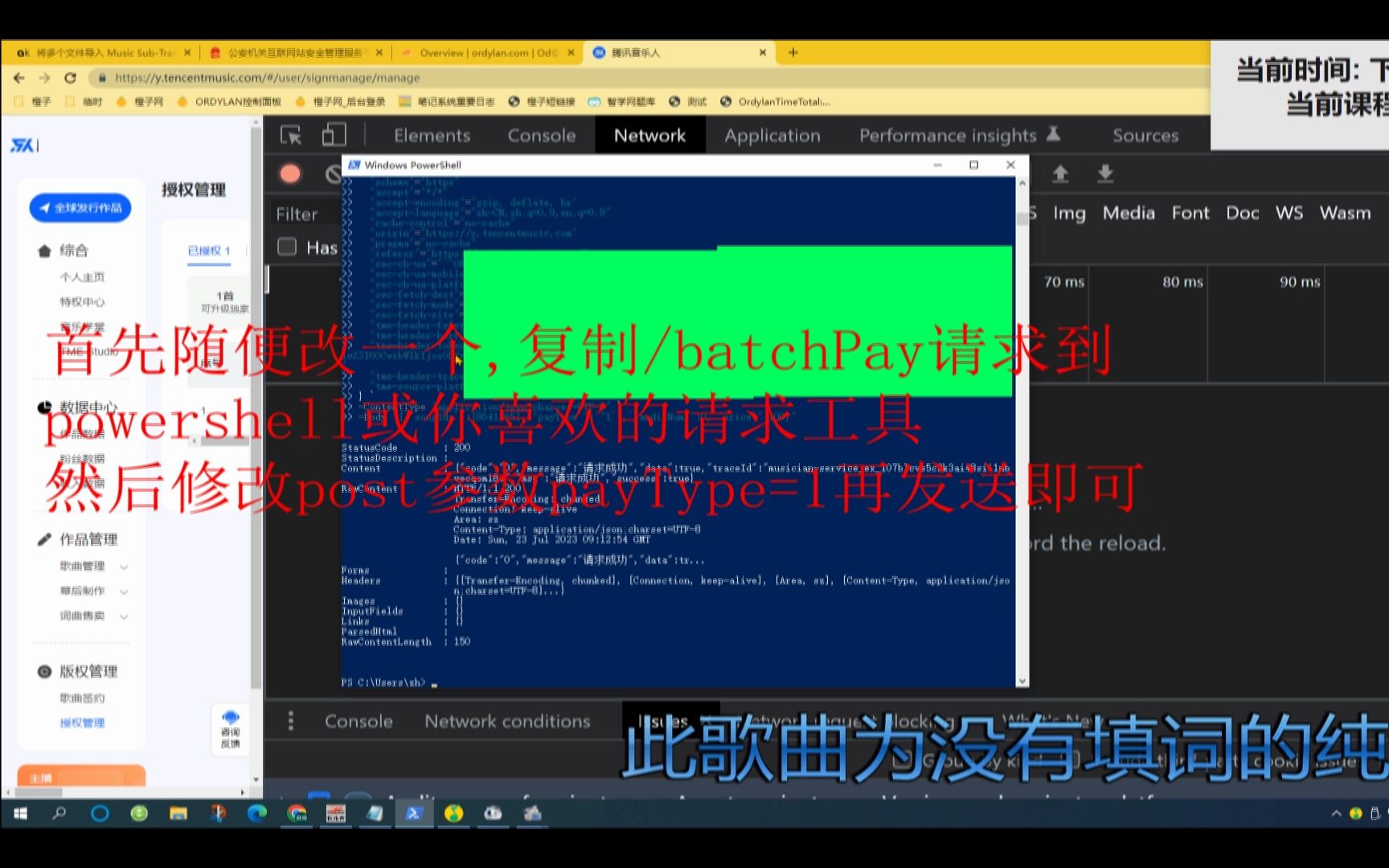Check the Has checkbox in the Network filter
The width and height of the screenshot is (1389, 868).
(x=287, y=246)
